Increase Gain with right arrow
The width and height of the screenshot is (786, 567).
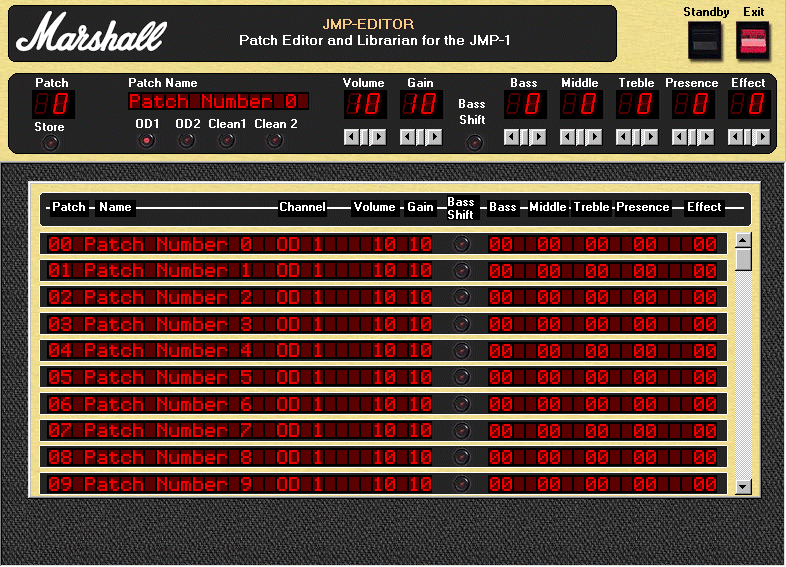pyautogui.click(x=436, y=137)
